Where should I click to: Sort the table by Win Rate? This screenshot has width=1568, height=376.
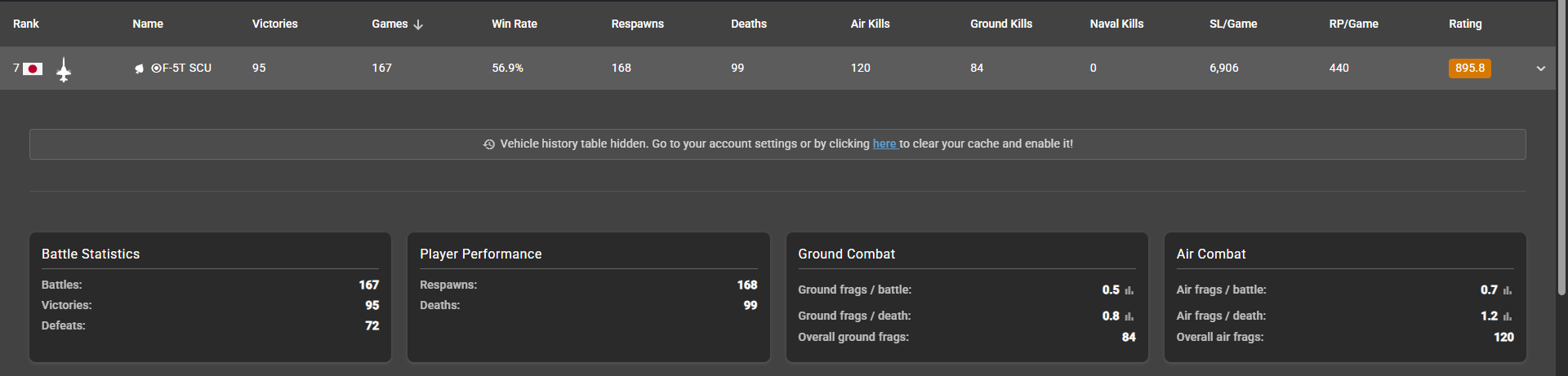click(x=514, y=24)
